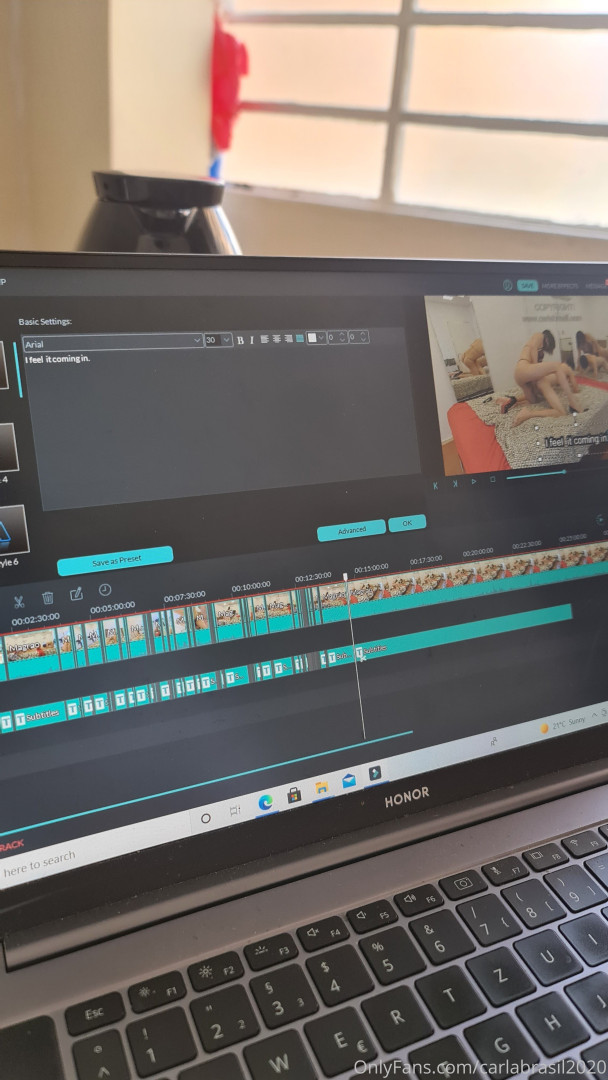Click Save as Preset
The width and height of the screenshot is (608, 1080).
tap(115, 561)
